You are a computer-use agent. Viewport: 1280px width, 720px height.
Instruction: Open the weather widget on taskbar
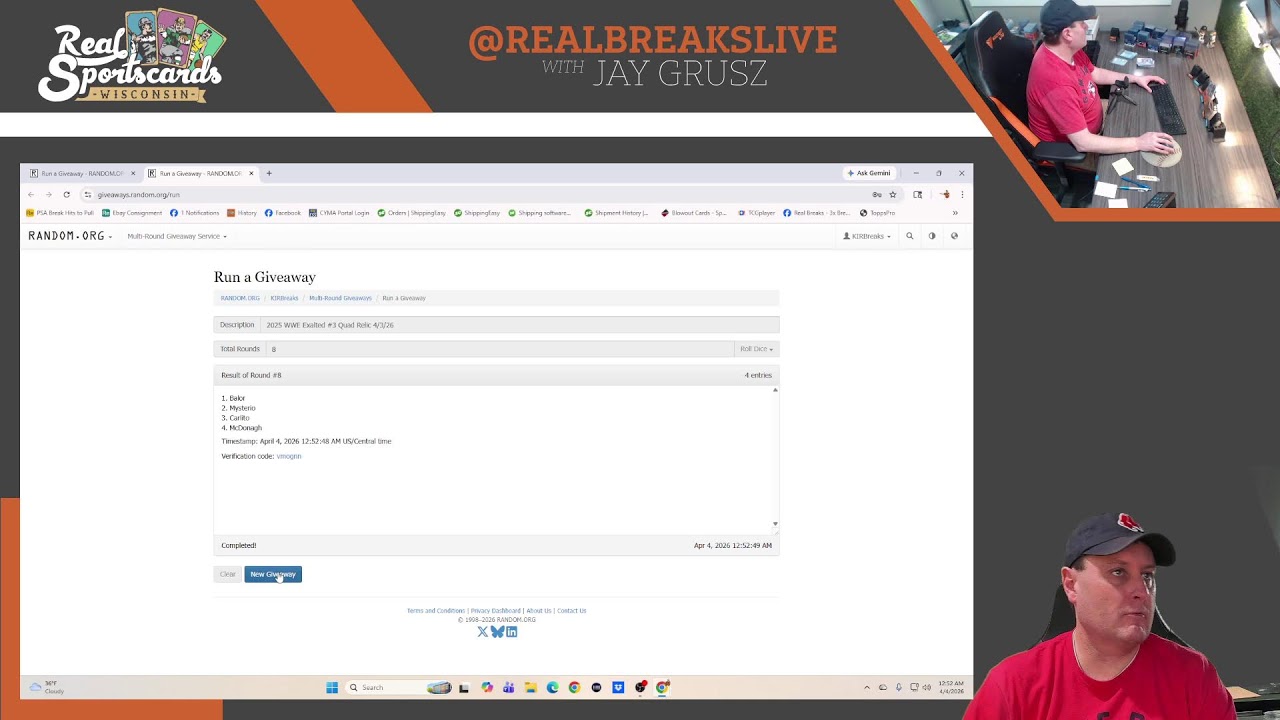click(x=47, y=687)
